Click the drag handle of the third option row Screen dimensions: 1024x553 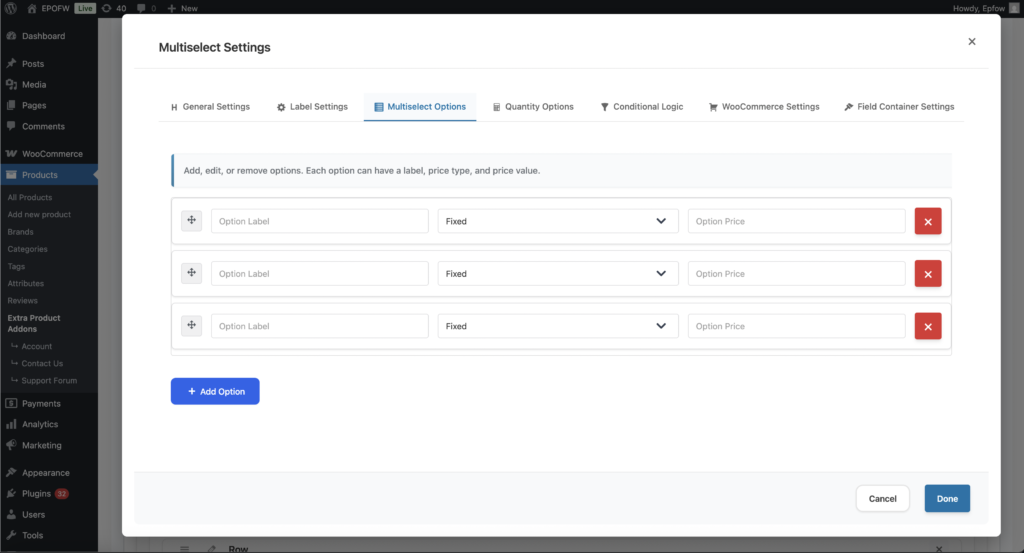click(x=191, y=326)
